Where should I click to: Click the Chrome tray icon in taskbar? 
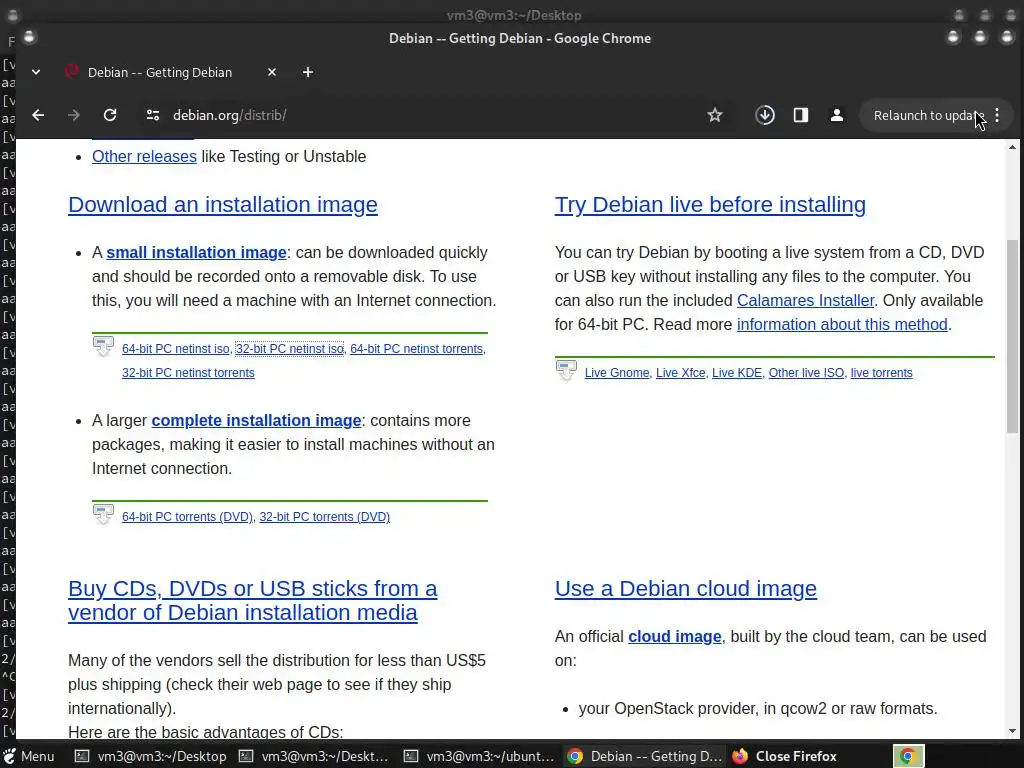[908, 756]
